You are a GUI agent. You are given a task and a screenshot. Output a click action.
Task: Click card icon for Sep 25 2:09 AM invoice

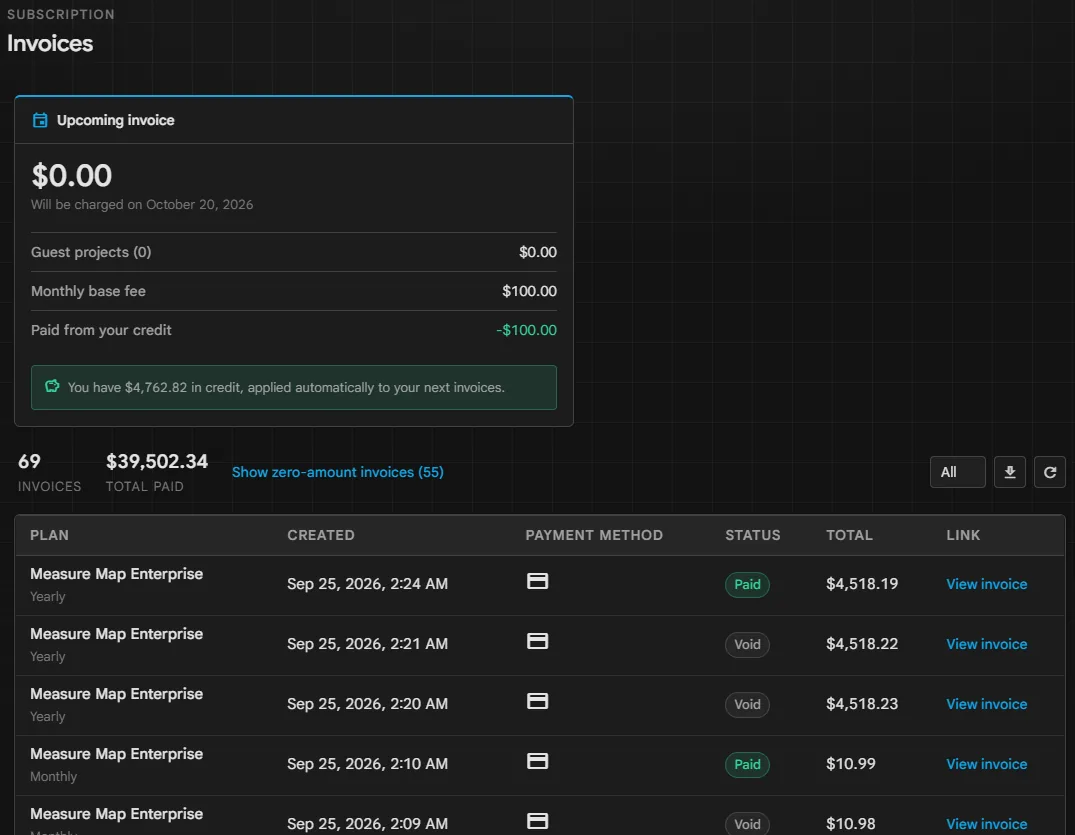click(x=538, y=821)
